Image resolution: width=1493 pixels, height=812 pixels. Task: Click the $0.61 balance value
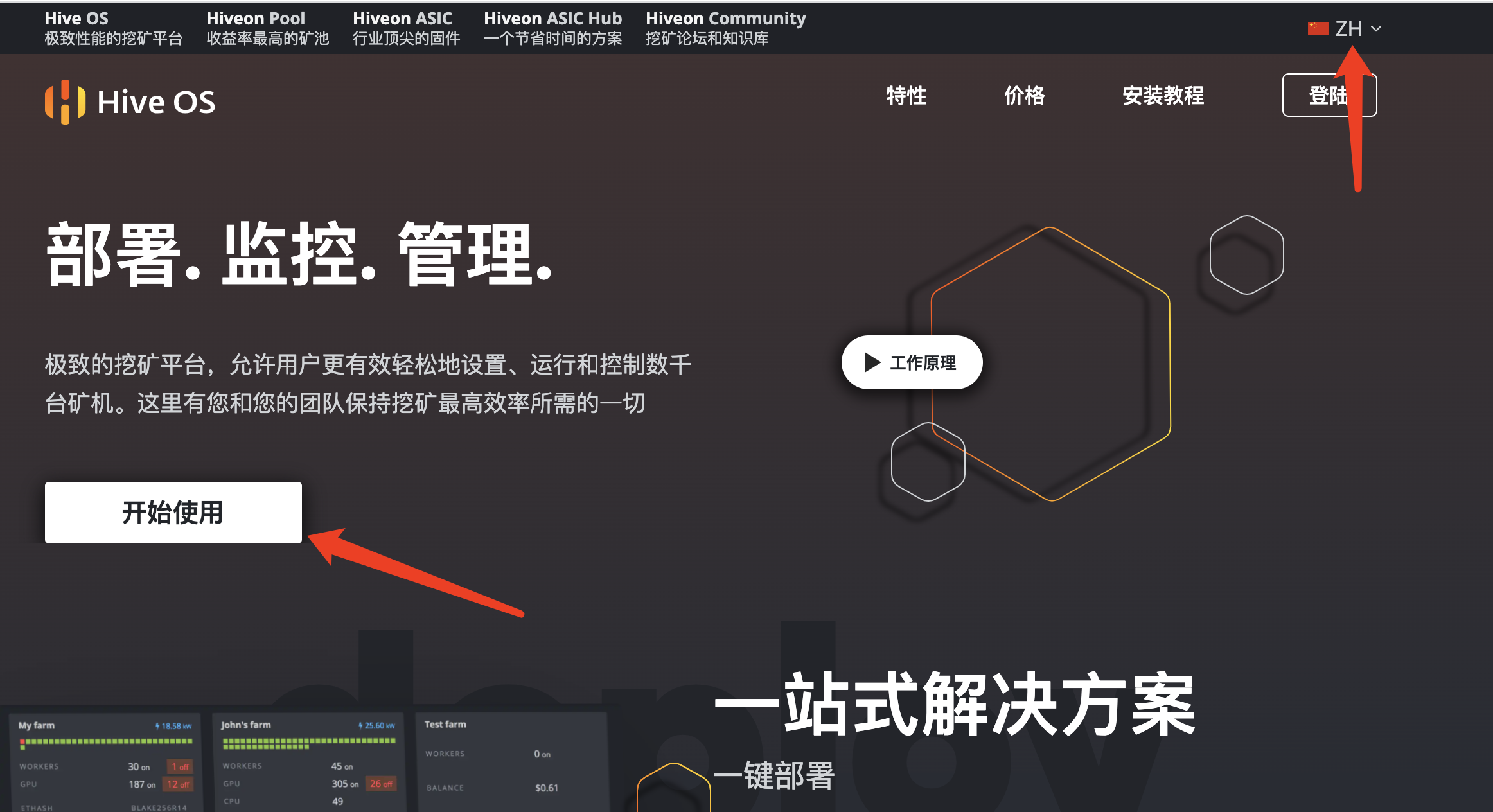pyautogui.click(x=546, y=788)
